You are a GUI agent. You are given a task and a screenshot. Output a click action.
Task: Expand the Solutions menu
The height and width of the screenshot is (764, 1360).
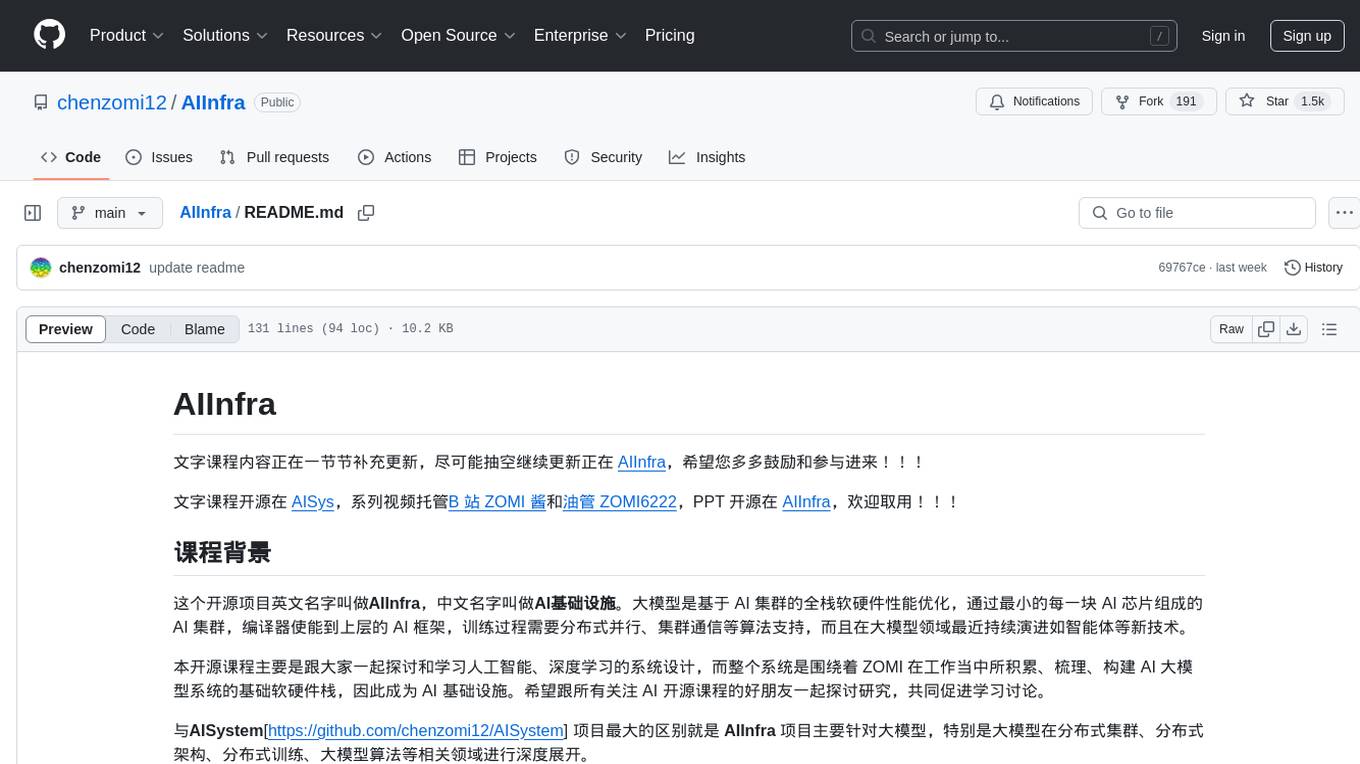pyautogui.click(x=225, y=35)
